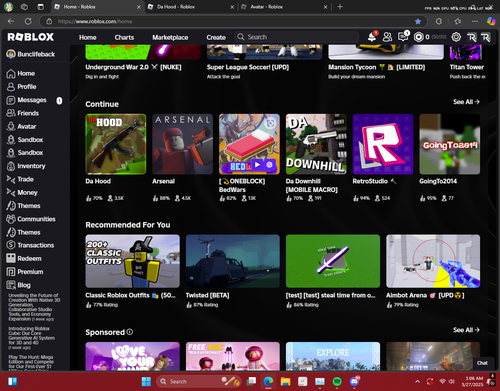This screenshot has height=391, width=500.
Task: Click the Windows taskbar Search box
Action: point(198,381)
